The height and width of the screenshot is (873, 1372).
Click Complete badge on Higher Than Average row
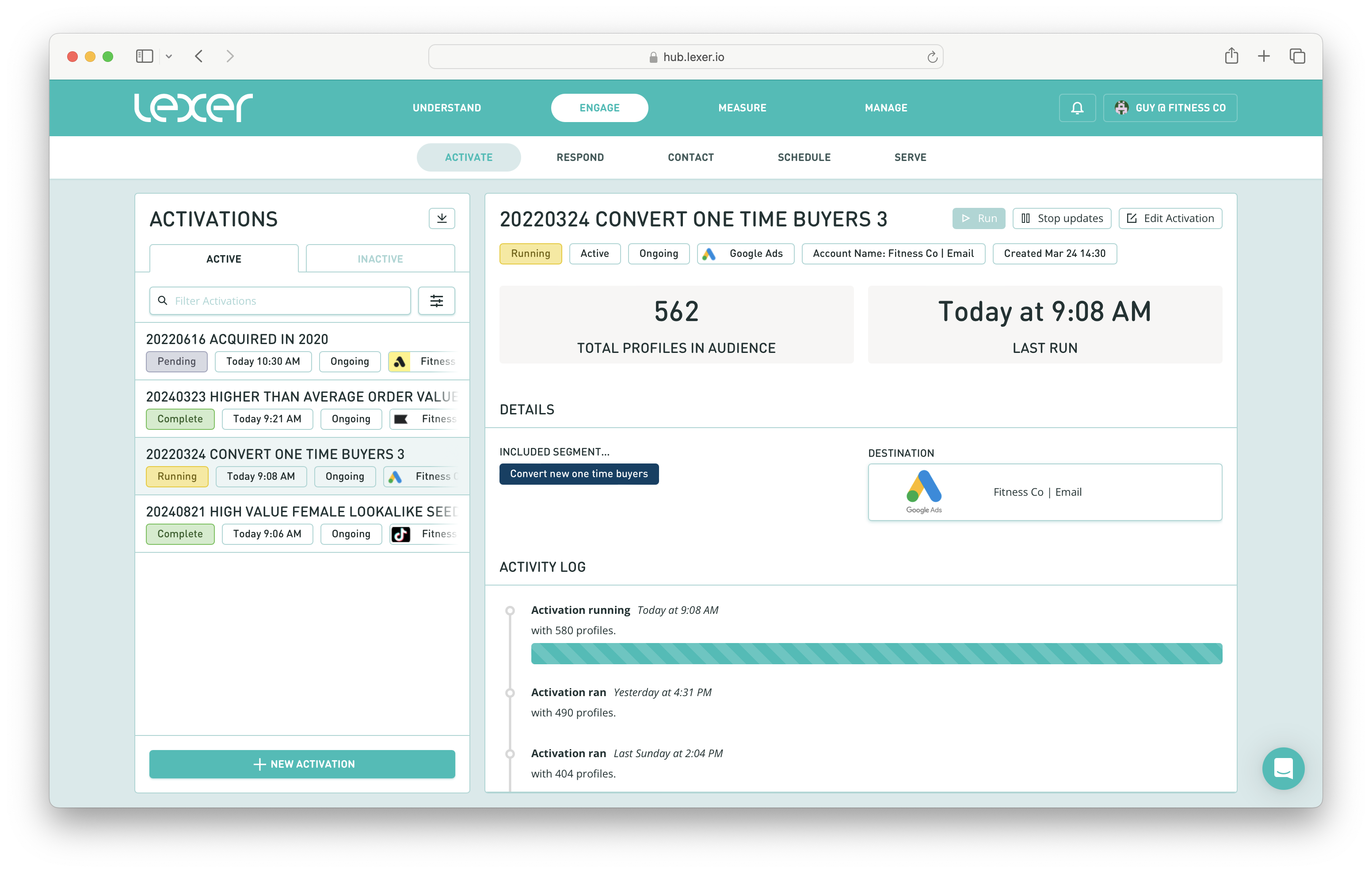[x=180, y=419]
